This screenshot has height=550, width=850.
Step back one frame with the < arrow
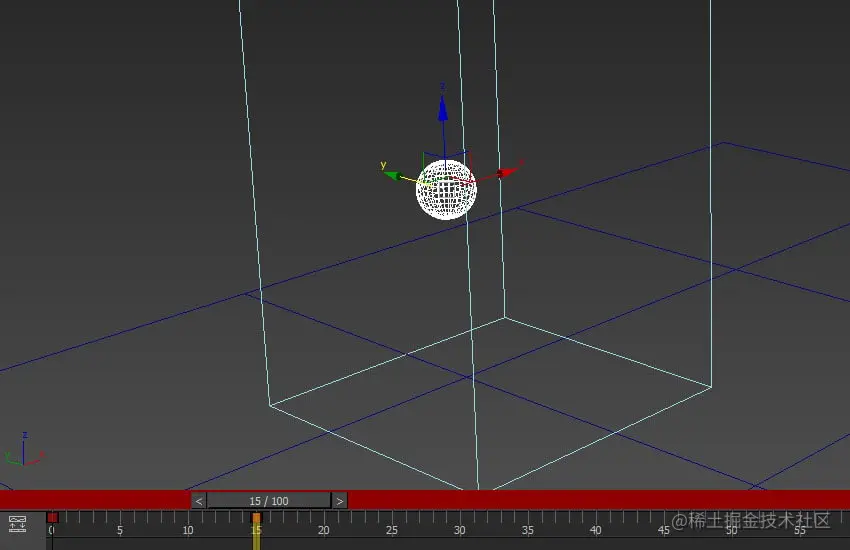[199, 501]
